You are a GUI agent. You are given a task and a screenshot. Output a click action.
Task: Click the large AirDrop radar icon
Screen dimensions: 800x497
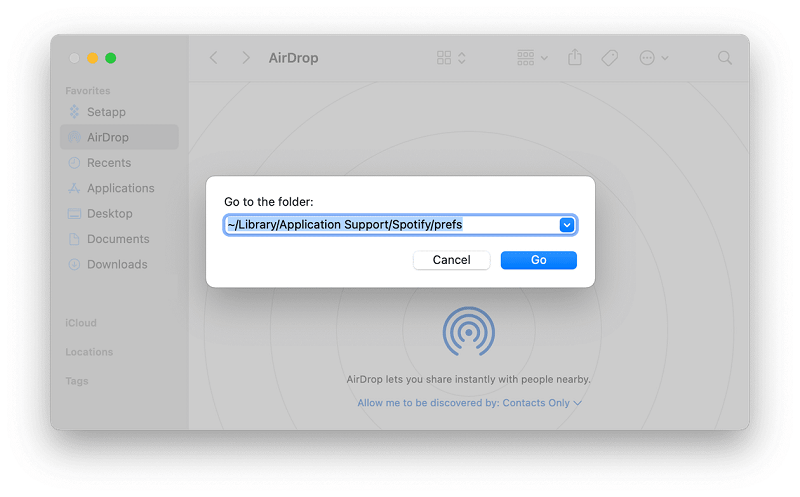coord(468,332)
